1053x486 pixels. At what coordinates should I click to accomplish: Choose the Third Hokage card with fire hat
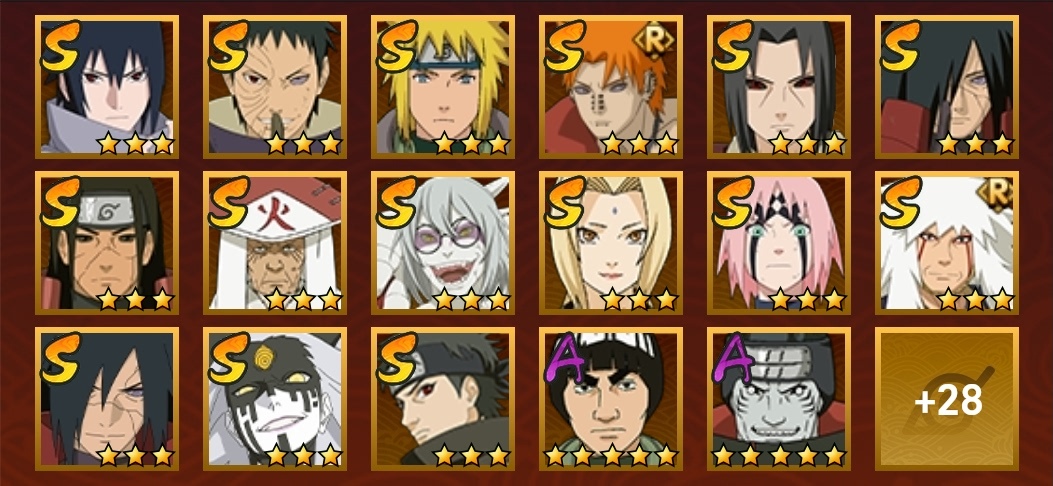click(x=275, y=242)
